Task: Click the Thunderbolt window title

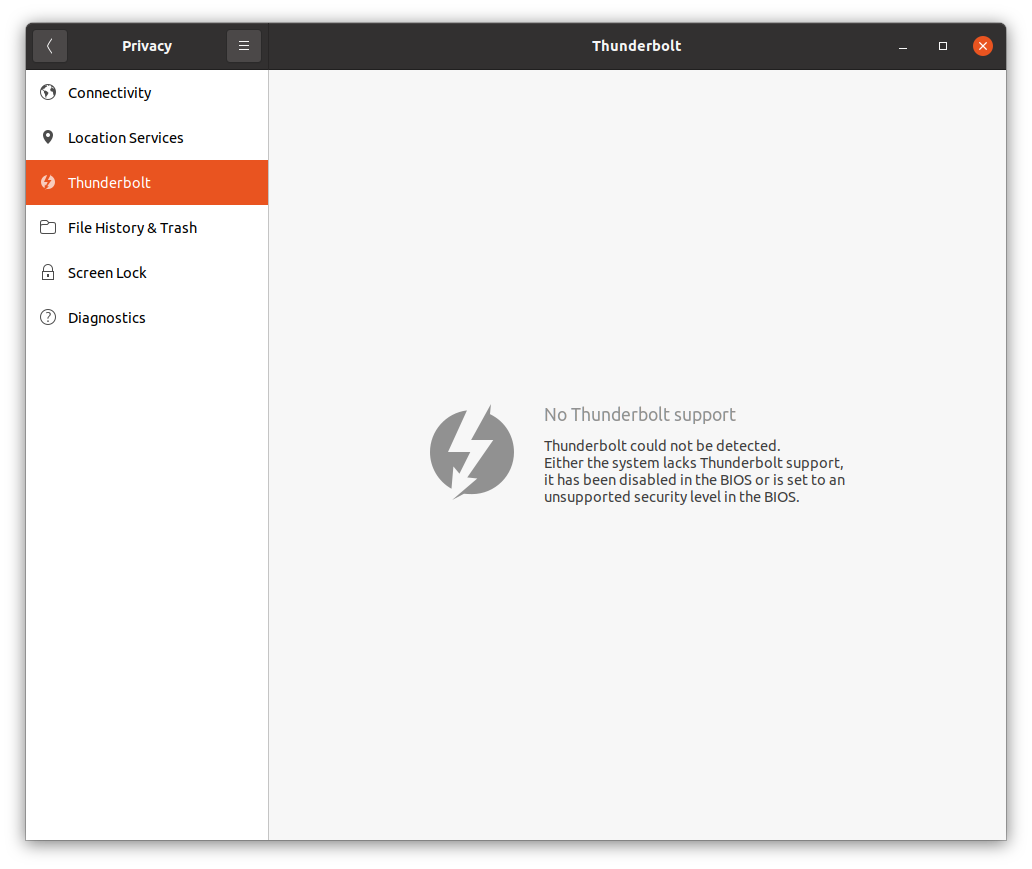Action: point(636,45)
